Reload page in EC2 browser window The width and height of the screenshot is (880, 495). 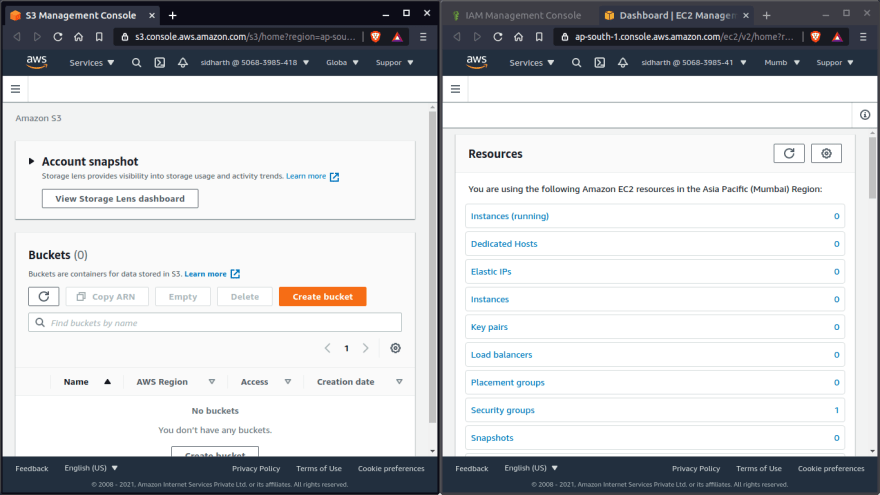498,37
